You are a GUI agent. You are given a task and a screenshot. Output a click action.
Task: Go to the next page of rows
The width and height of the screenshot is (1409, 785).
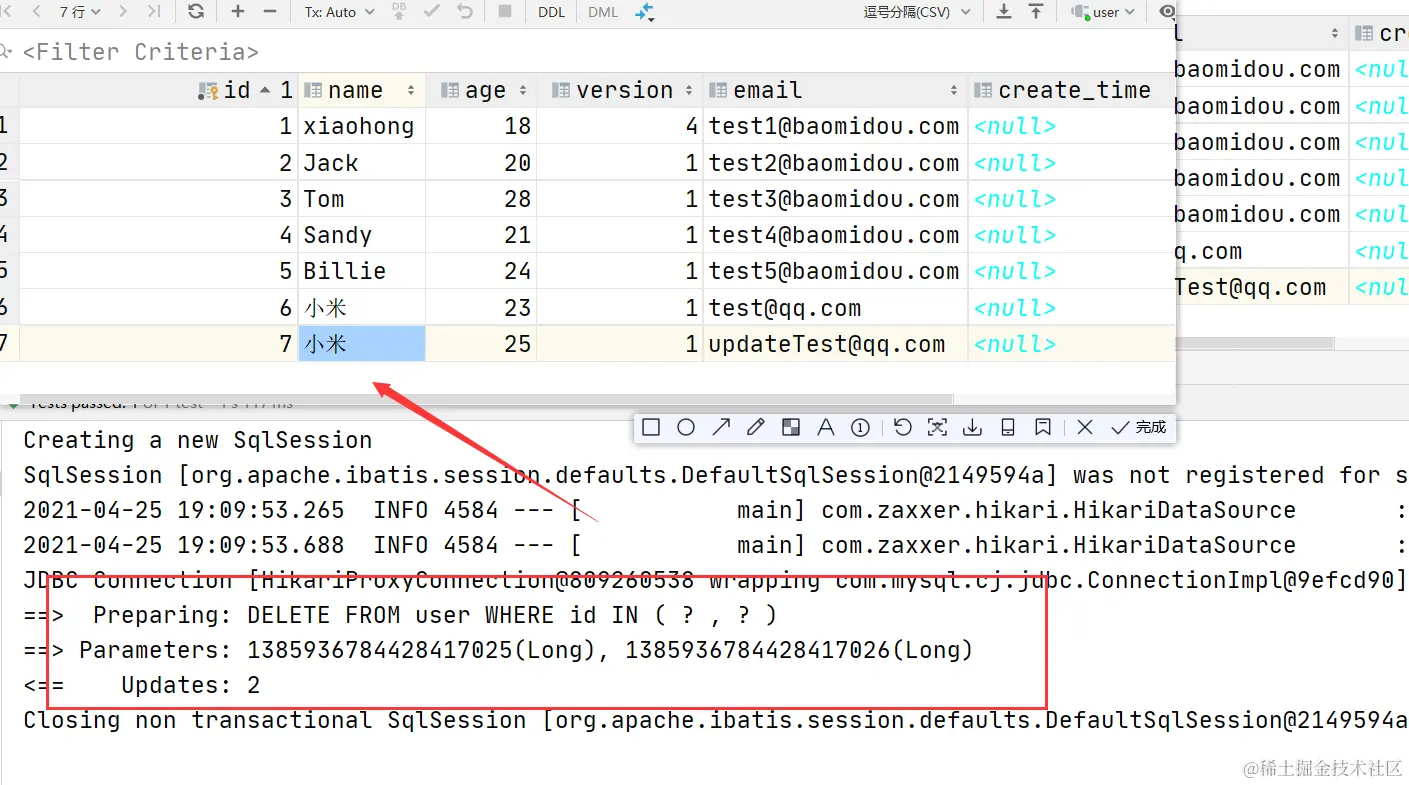tap(123, 12)
